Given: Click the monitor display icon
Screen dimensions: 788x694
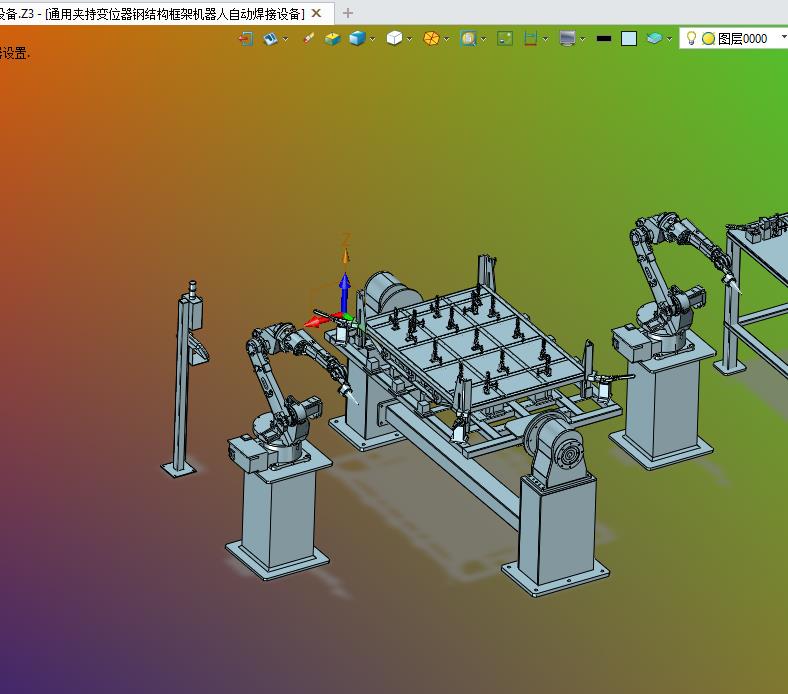Looking at the screenshot, I should (567, 39).
